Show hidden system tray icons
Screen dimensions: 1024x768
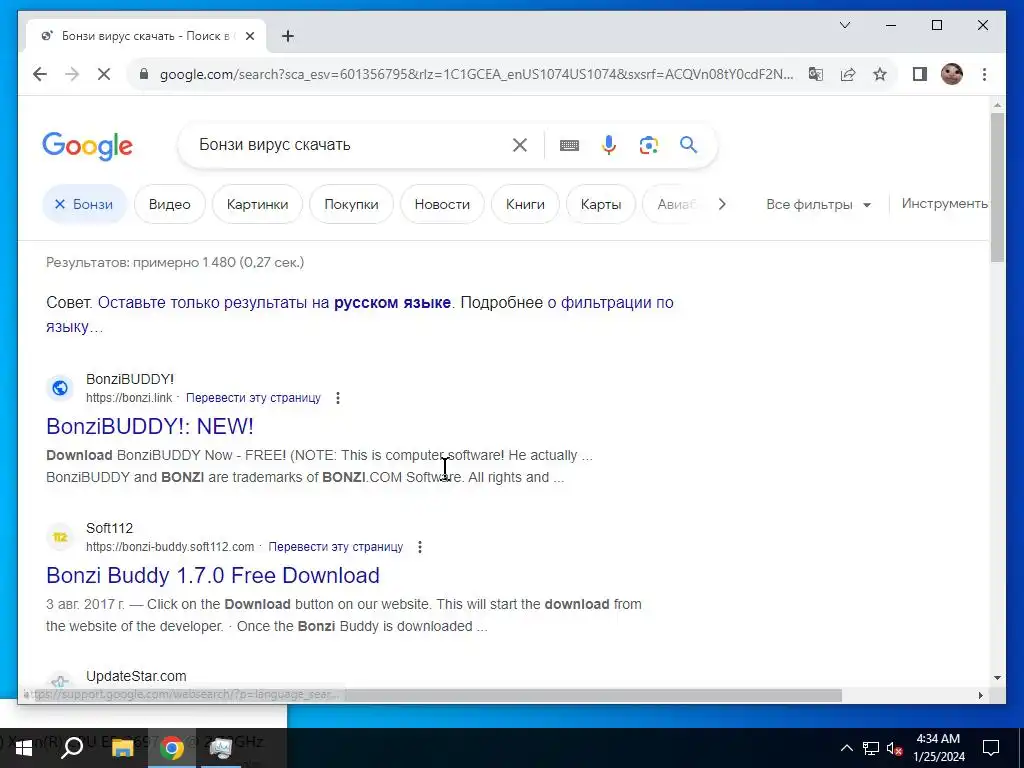click(846, 748)
